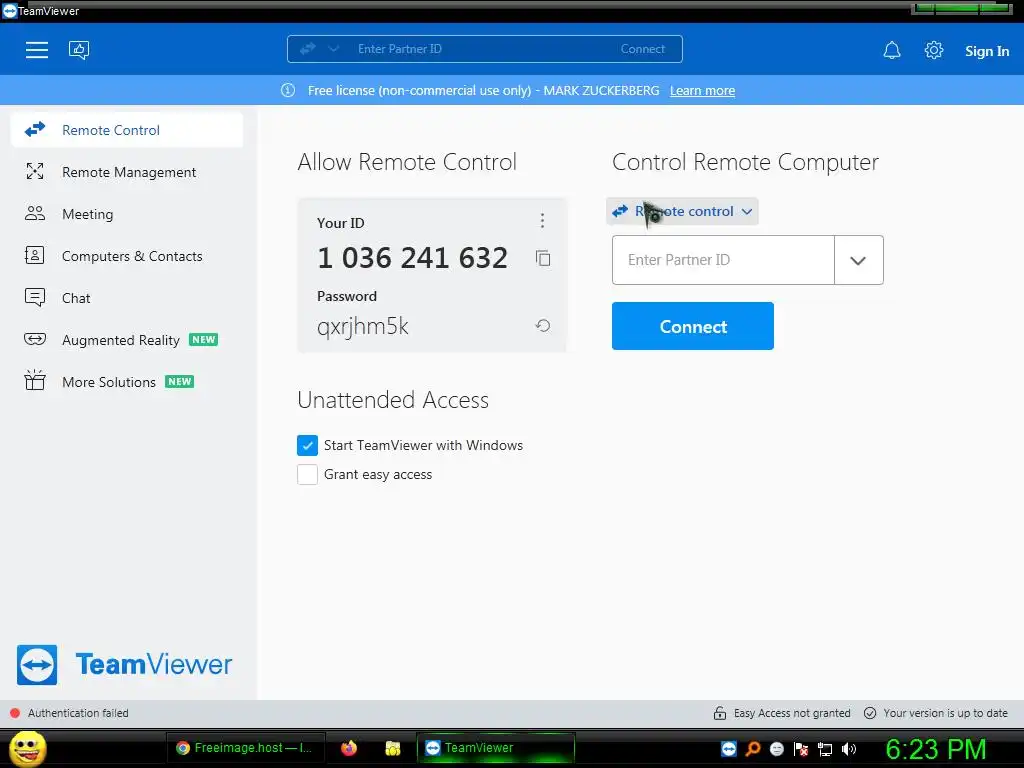Viewport: 1024px width, 768px height.
Task: Click the feedback thumbs-up icon
Action: coord(79,50)
